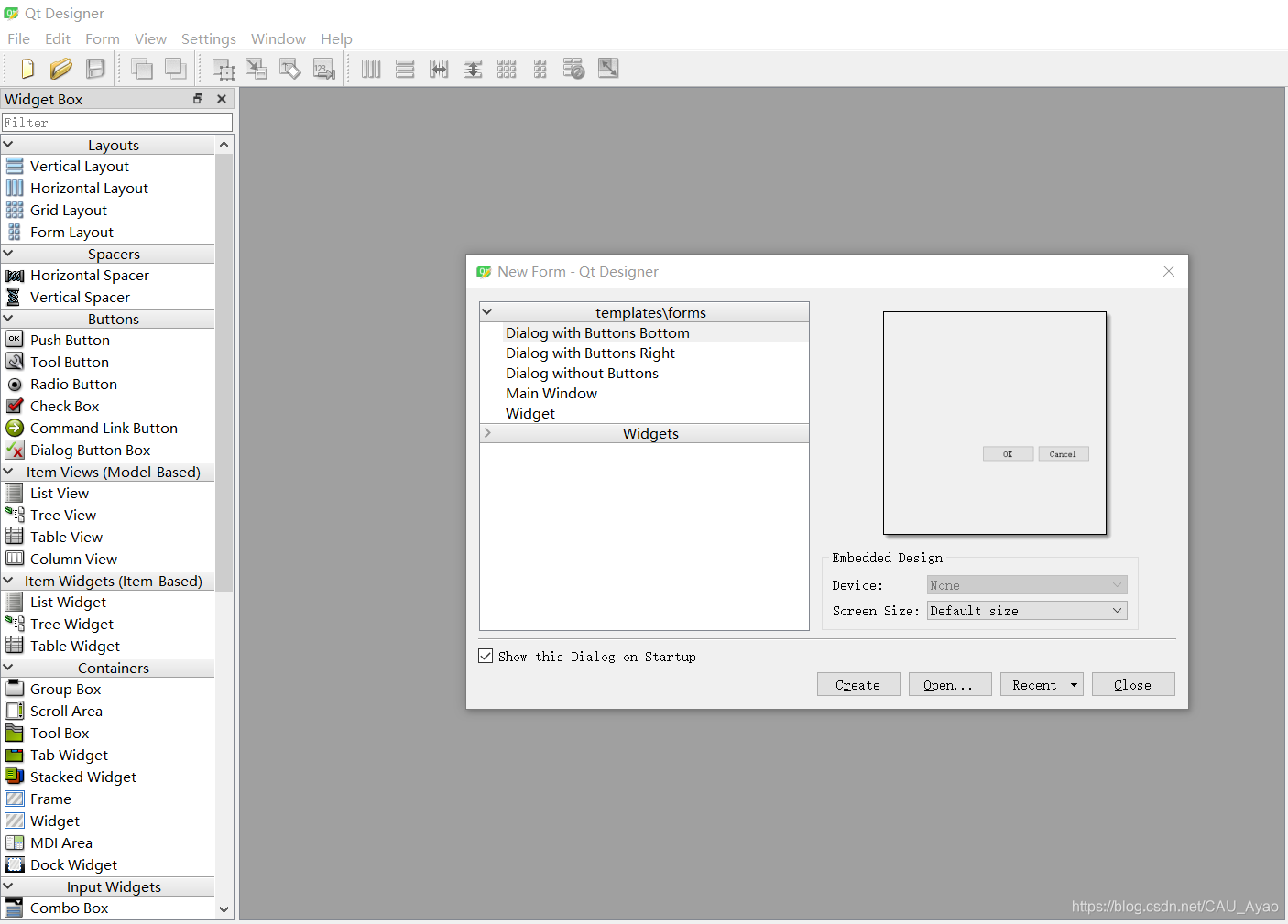Collapse the Item Views (Model-Based) category

click(8, 472)
